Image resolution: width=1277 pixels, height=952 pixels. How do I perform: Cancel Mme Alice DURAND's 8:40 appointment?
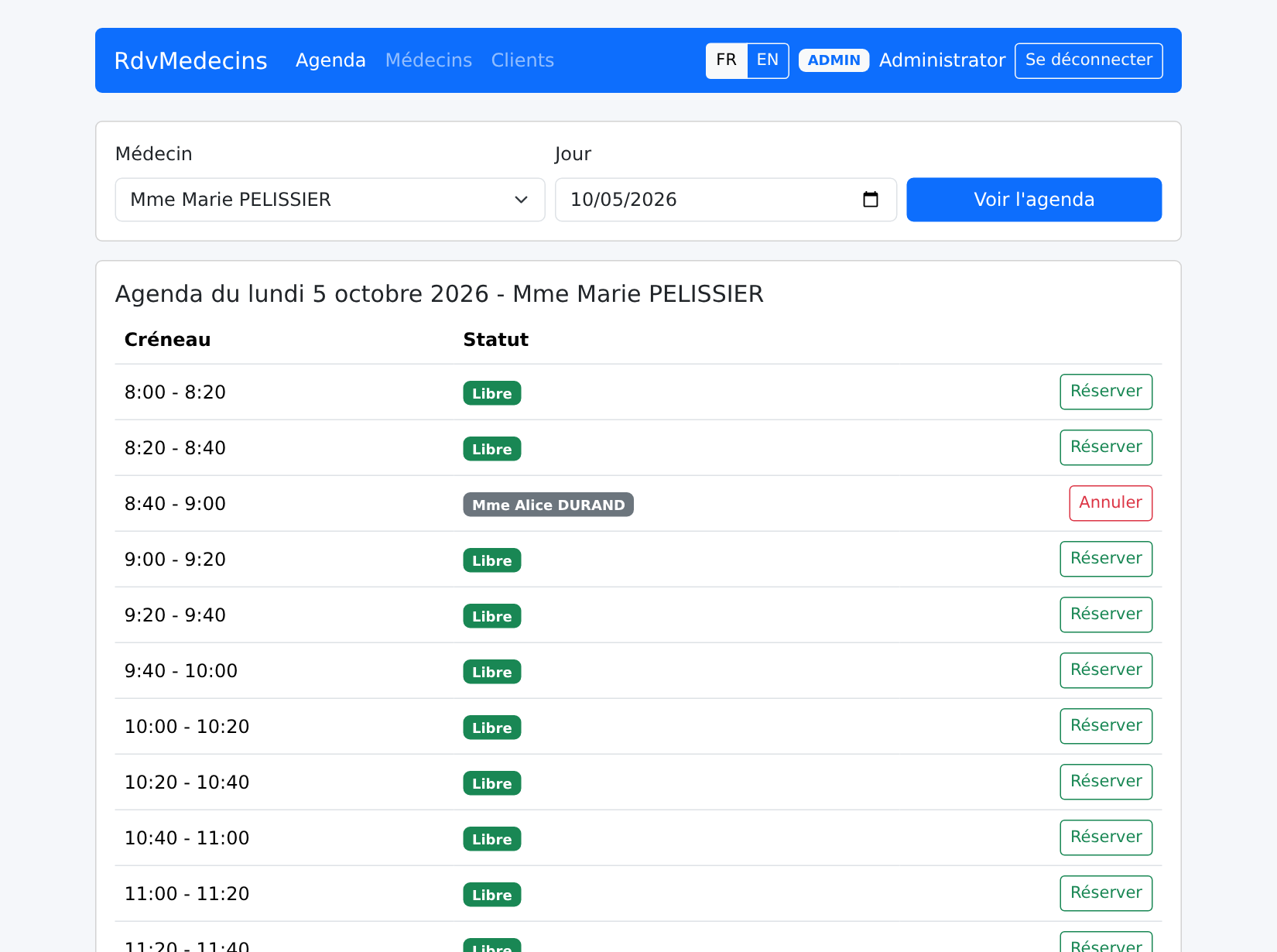pyautogui.click(x=1111, y=503)
